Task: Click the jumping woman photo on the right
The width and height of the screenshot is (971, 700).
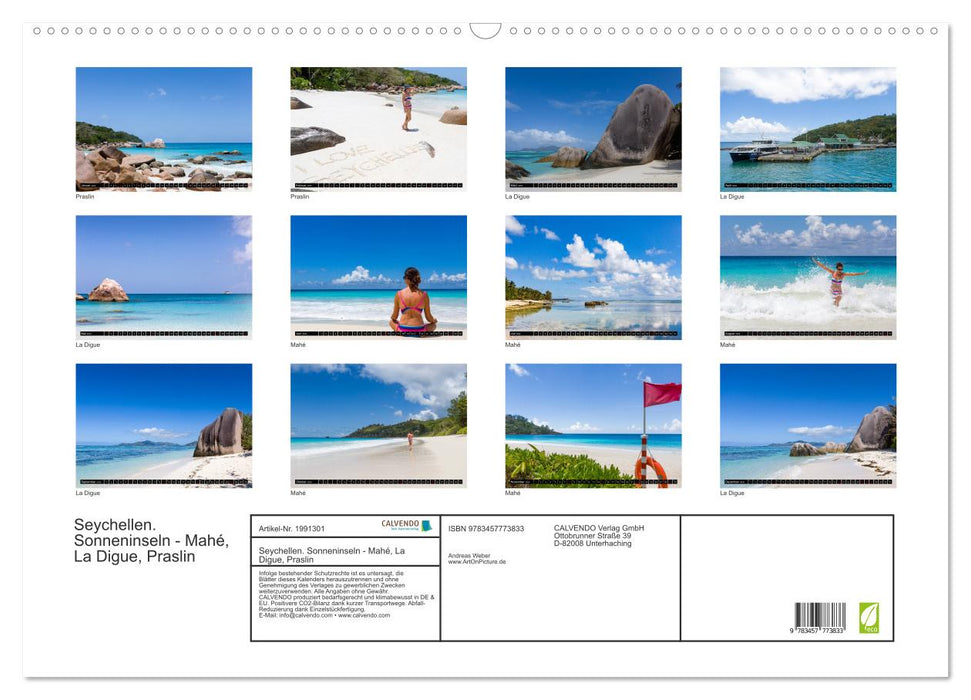Action: pos(806,276)
